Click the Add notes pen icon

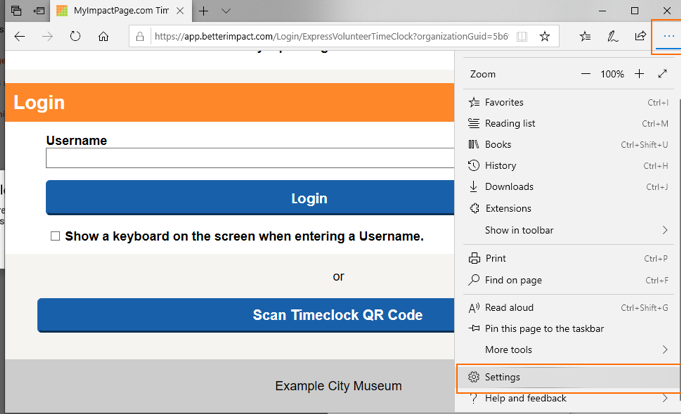tap(612, 36)
